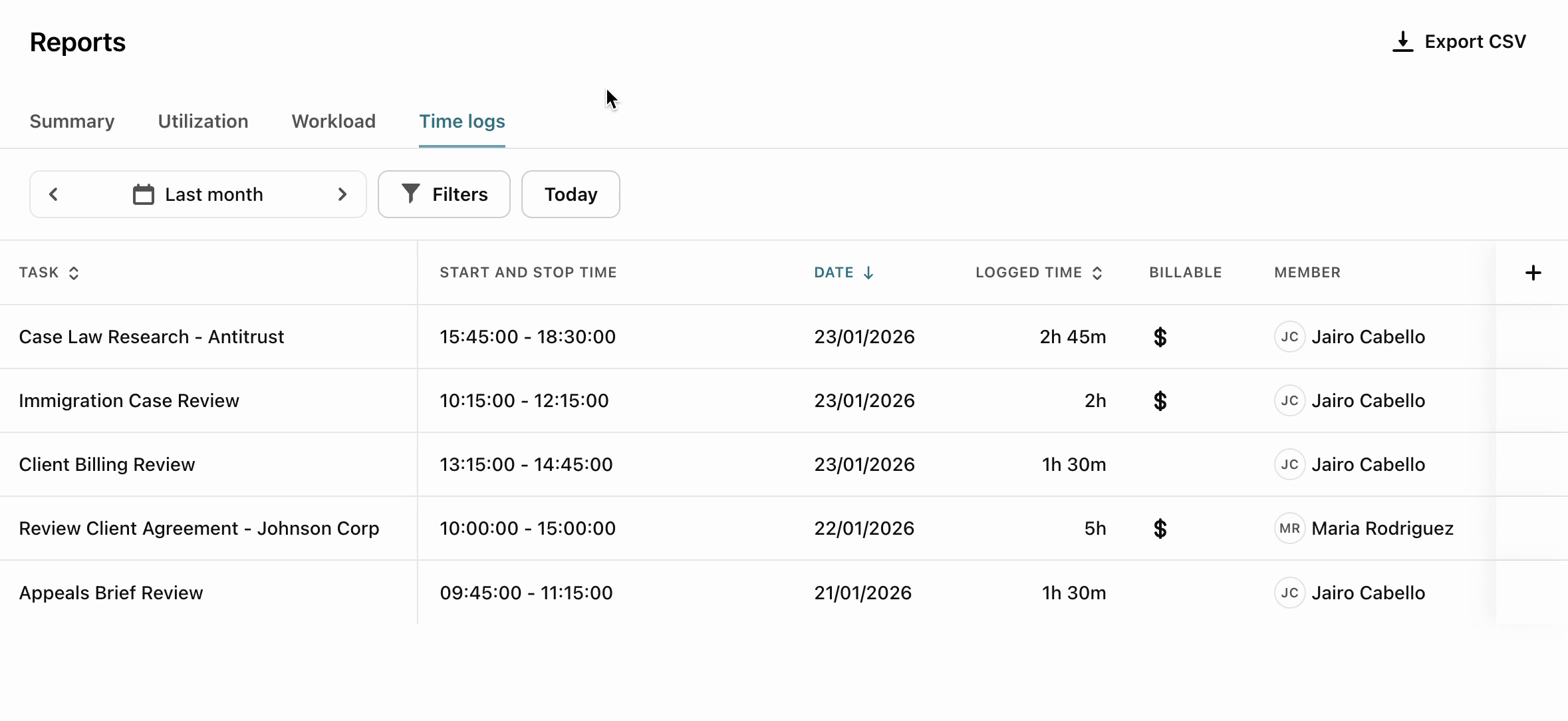The width and height of the screenshot is (1568, 721).
Task: Click Maria Rodriguez's MR avatar
Action: coord(1289,529)
